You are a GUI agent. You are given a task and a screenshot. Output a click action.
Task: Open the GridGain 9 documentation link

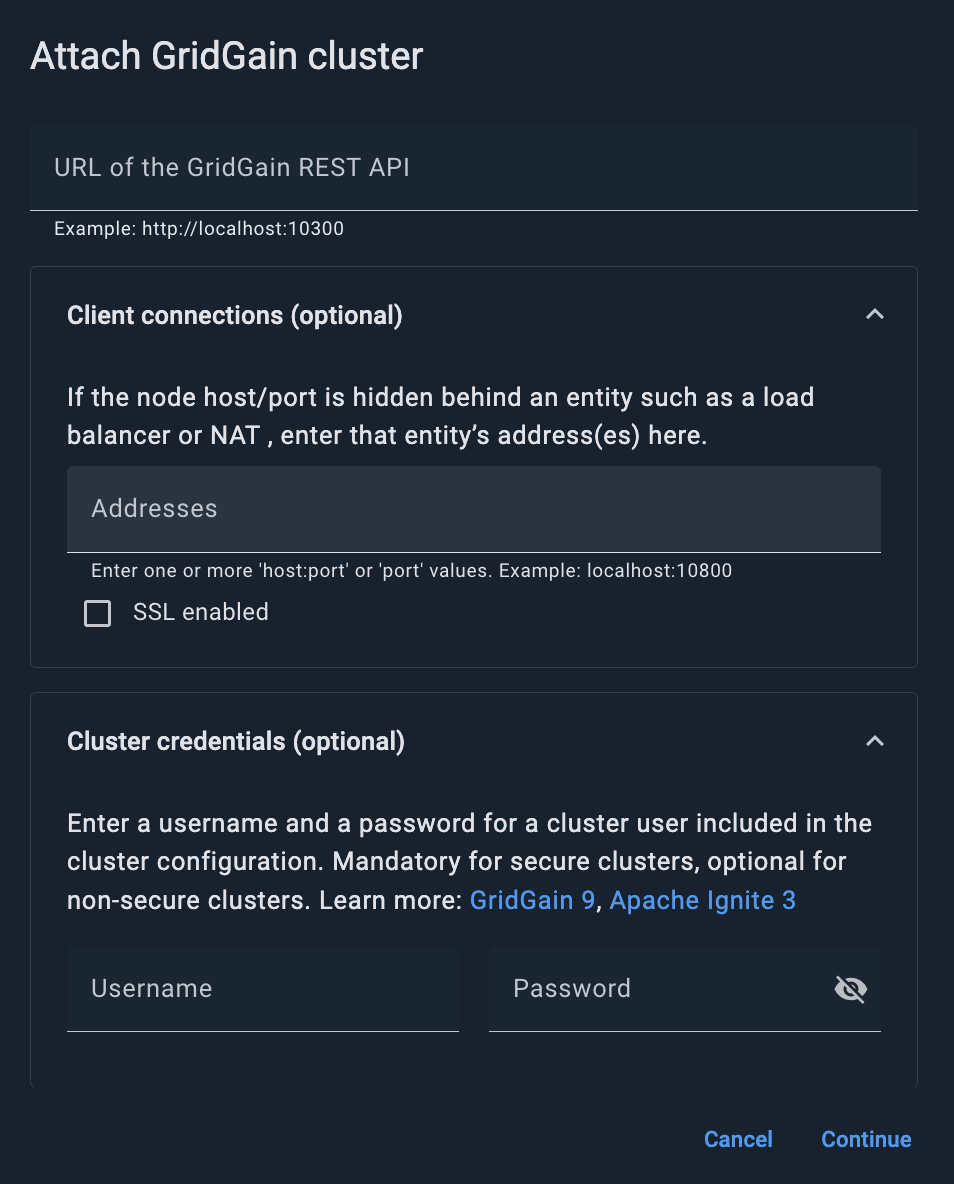pyautogui.click(x=533, y=900)
